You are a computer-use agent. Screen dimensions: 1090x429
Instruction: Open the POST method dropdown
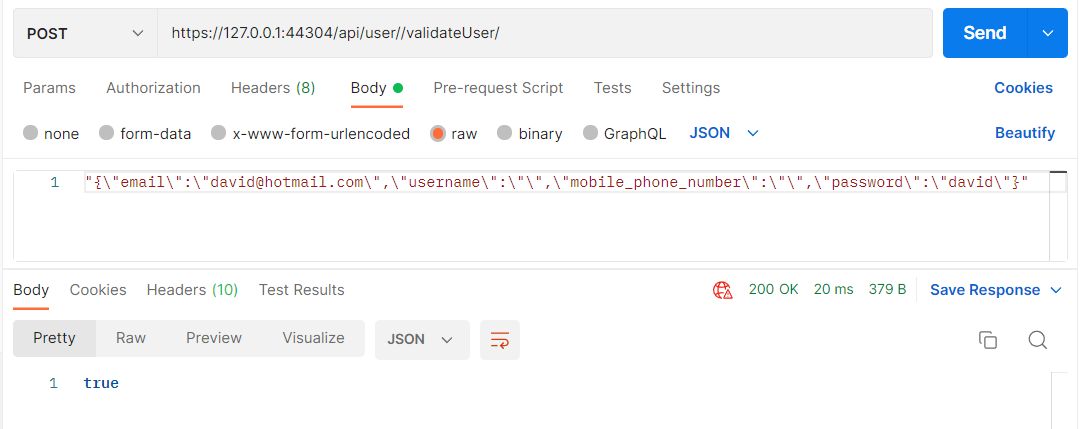85,33
